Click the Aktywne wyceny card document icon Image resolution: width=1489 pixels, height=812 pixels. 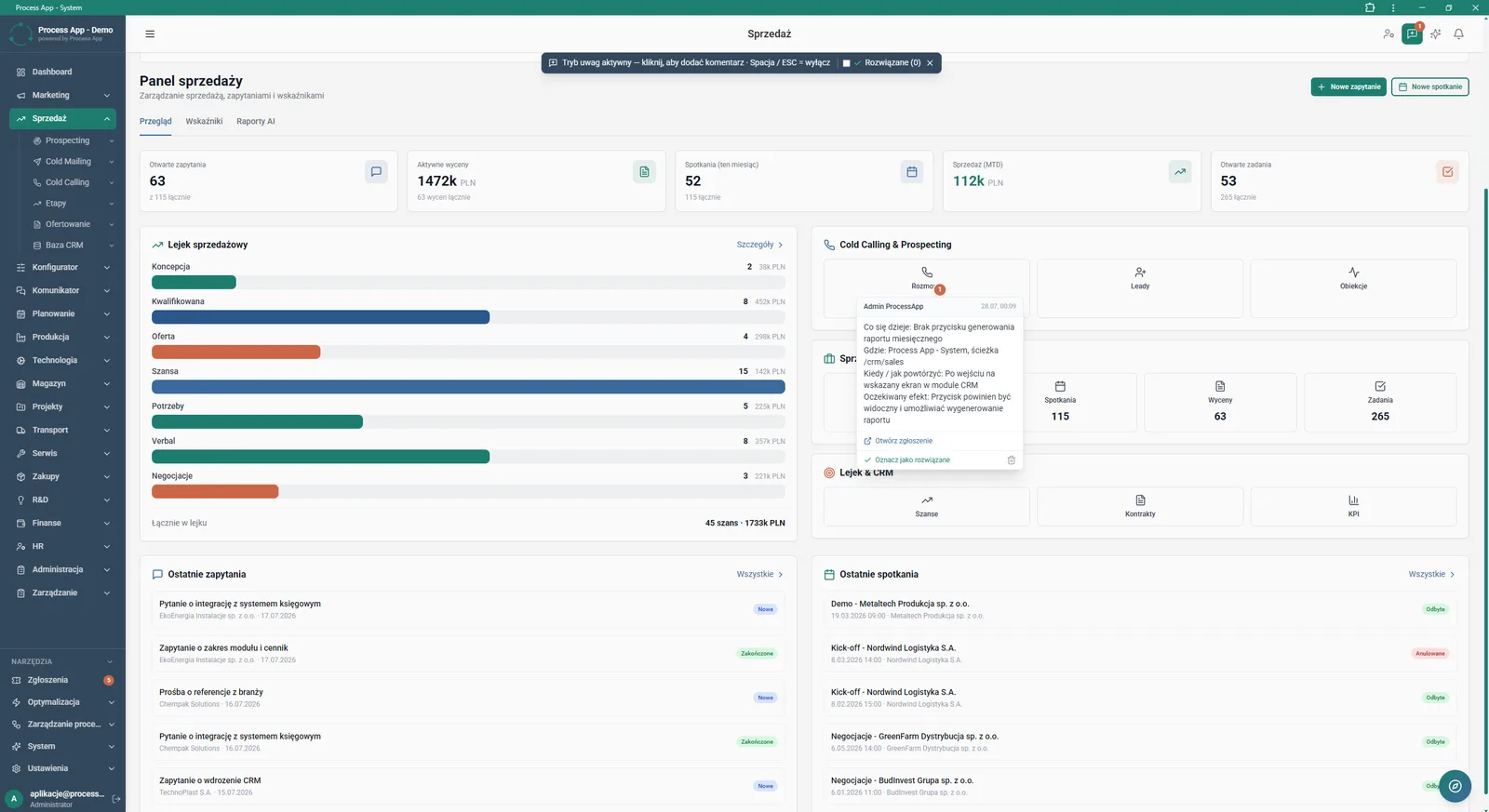click(644, 172)
